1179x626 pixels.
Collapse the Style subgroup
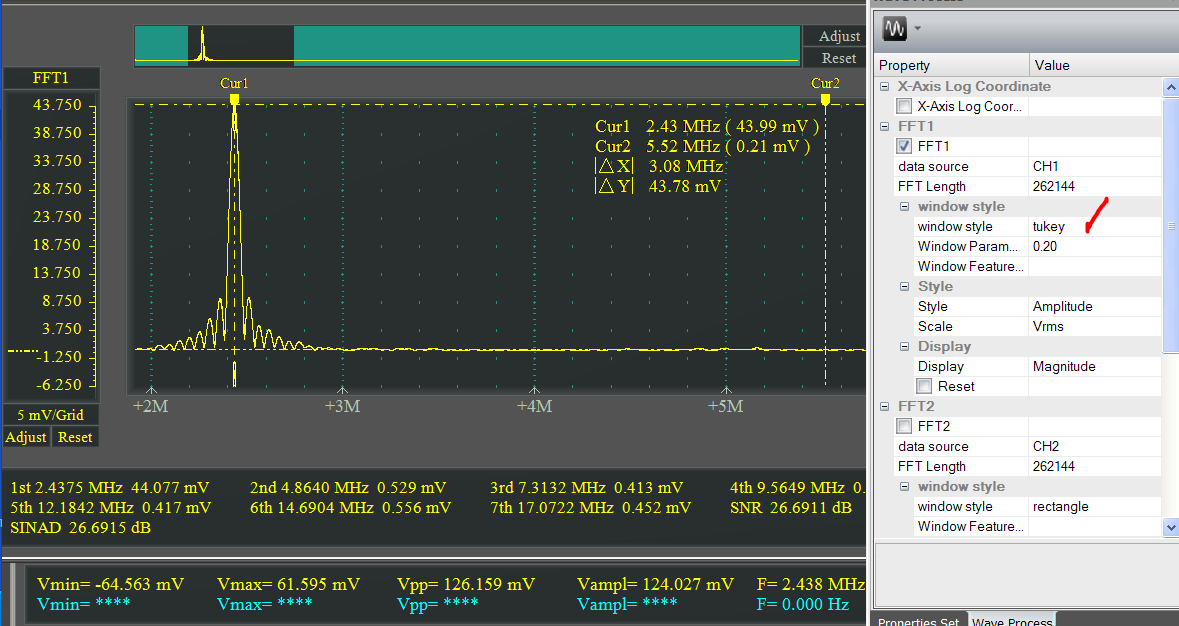(905, 286)
